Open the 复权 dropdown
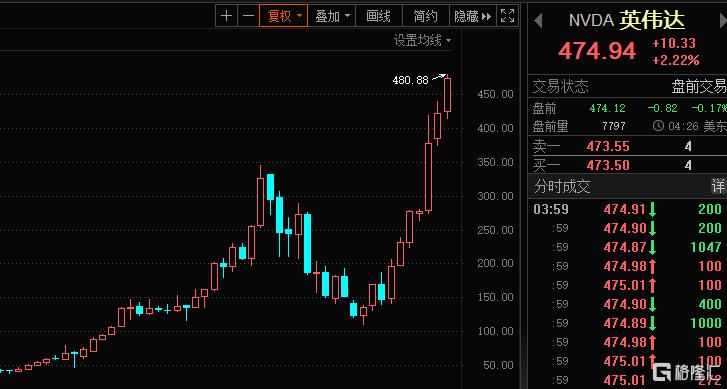Screen dimensions: 727x389 (283, 16)
